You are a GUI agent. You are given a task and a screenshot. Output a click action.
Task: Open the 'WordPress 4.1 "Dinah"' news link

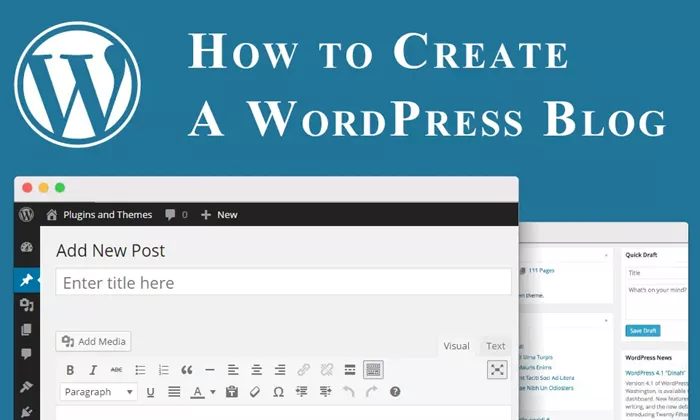pos(655,373)
